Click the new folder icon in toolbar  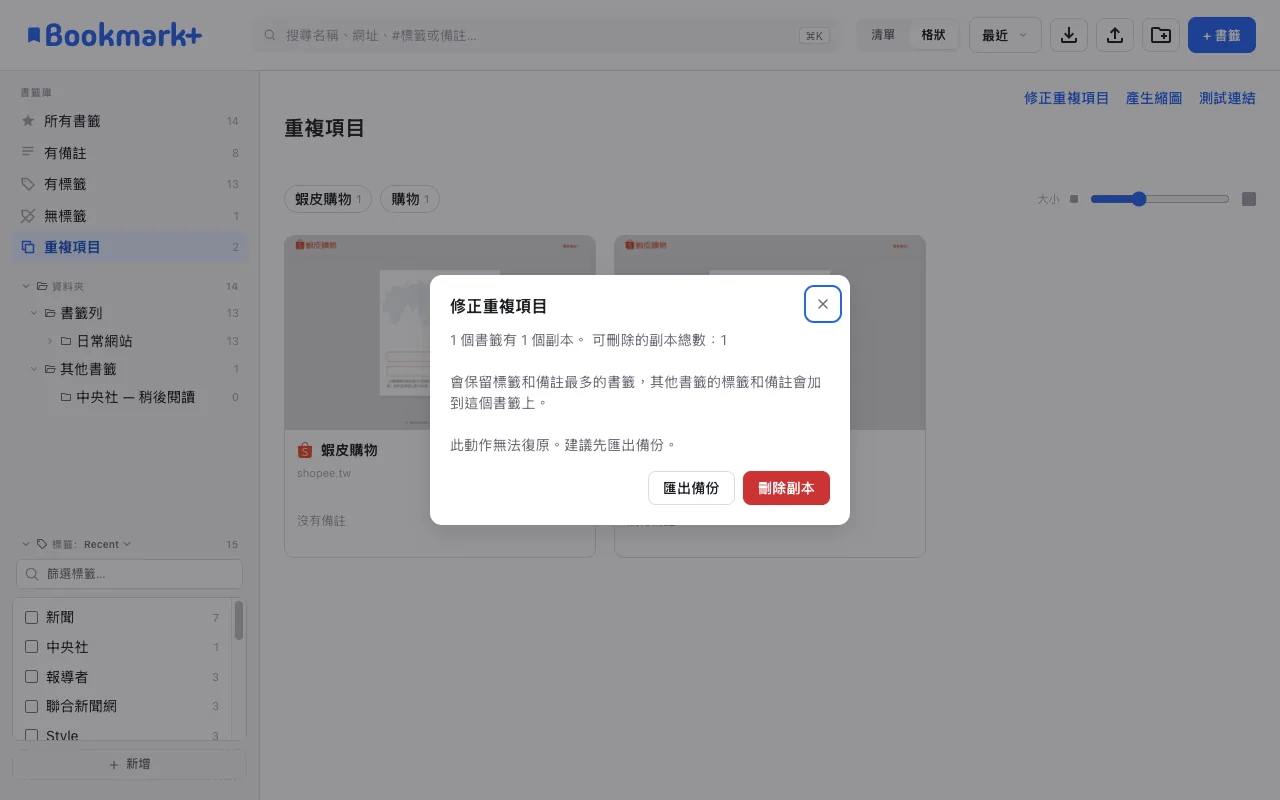point(1161,35)
